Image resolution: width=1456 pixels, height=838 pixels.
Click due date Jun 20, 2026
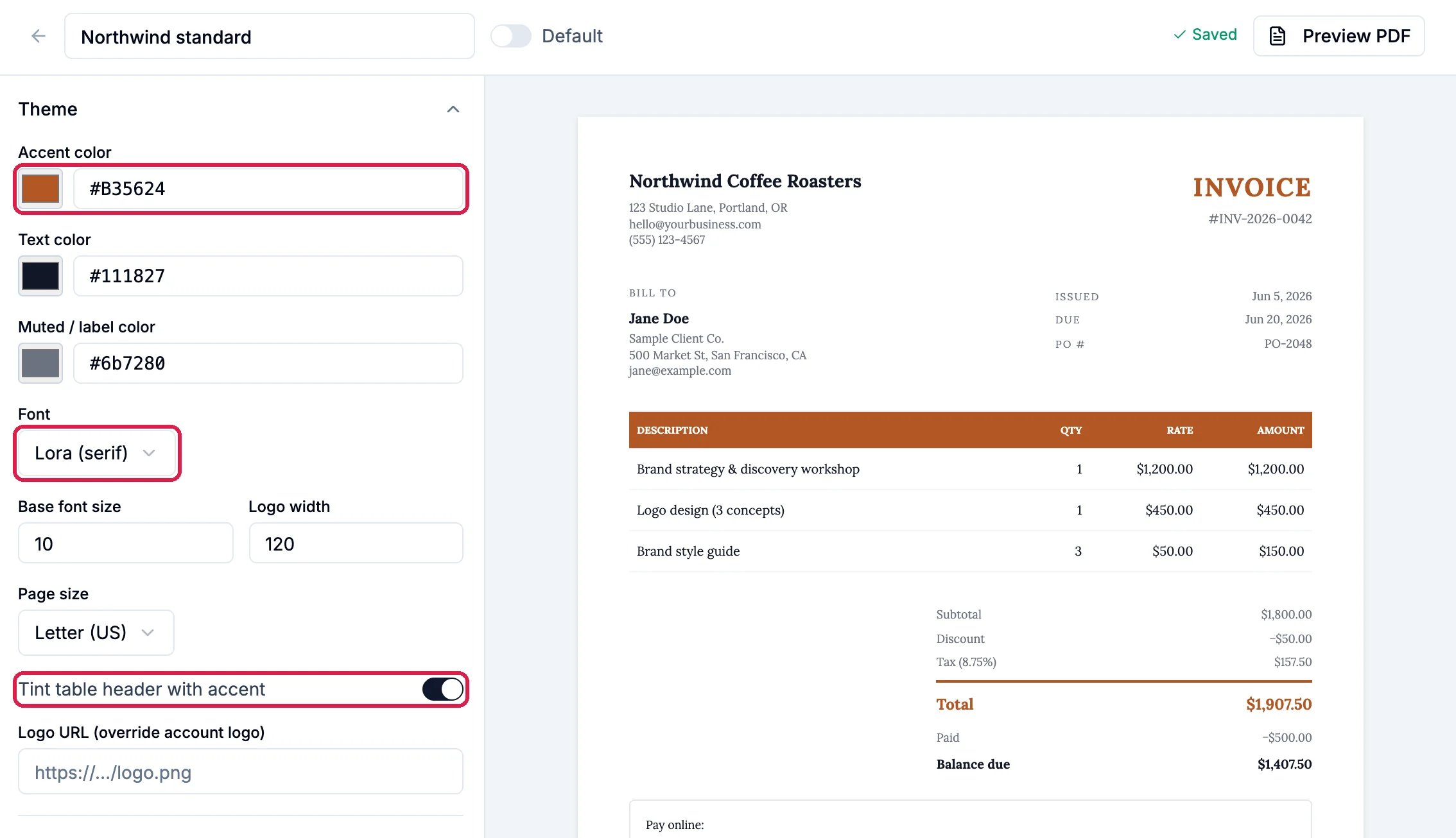point(1278,319)
